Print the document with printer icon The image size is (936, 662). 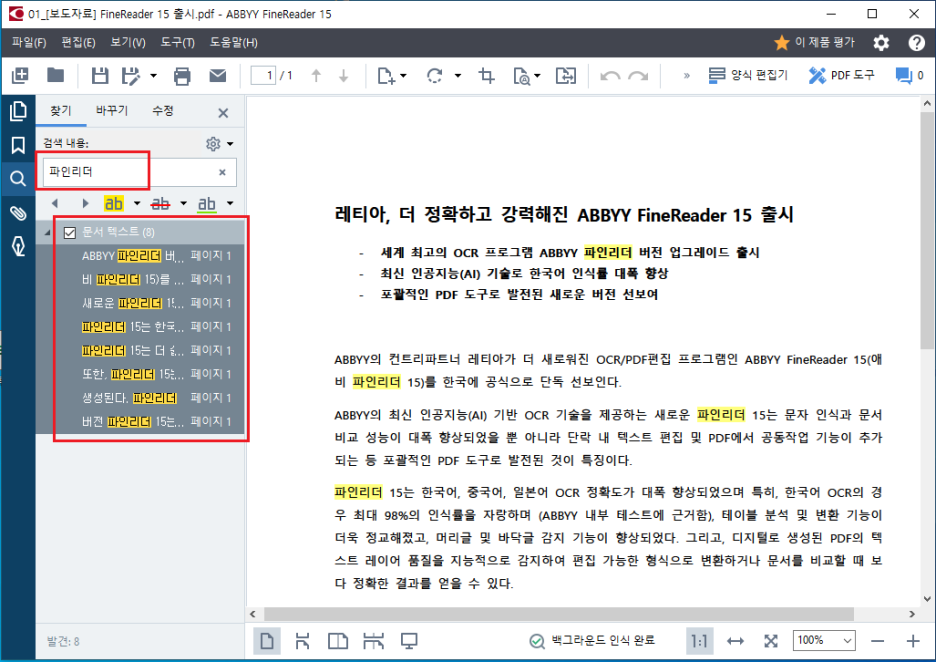click(182, 76)
